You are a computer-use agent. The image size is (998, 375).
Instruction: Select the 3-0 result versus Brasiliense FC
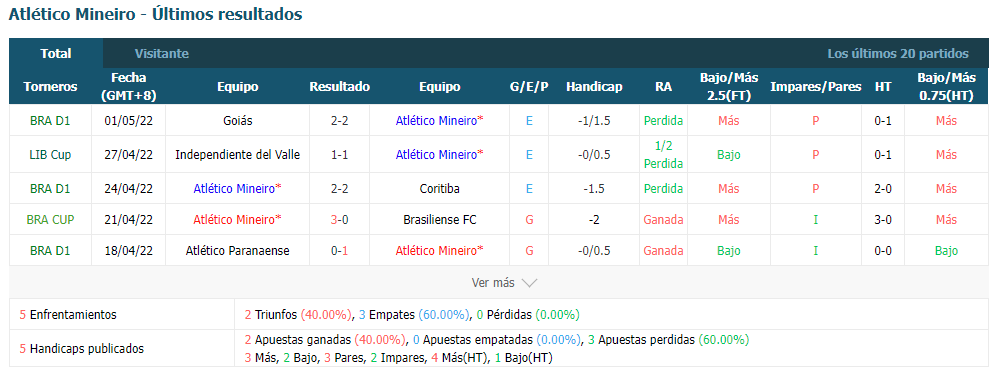point(339,220)
